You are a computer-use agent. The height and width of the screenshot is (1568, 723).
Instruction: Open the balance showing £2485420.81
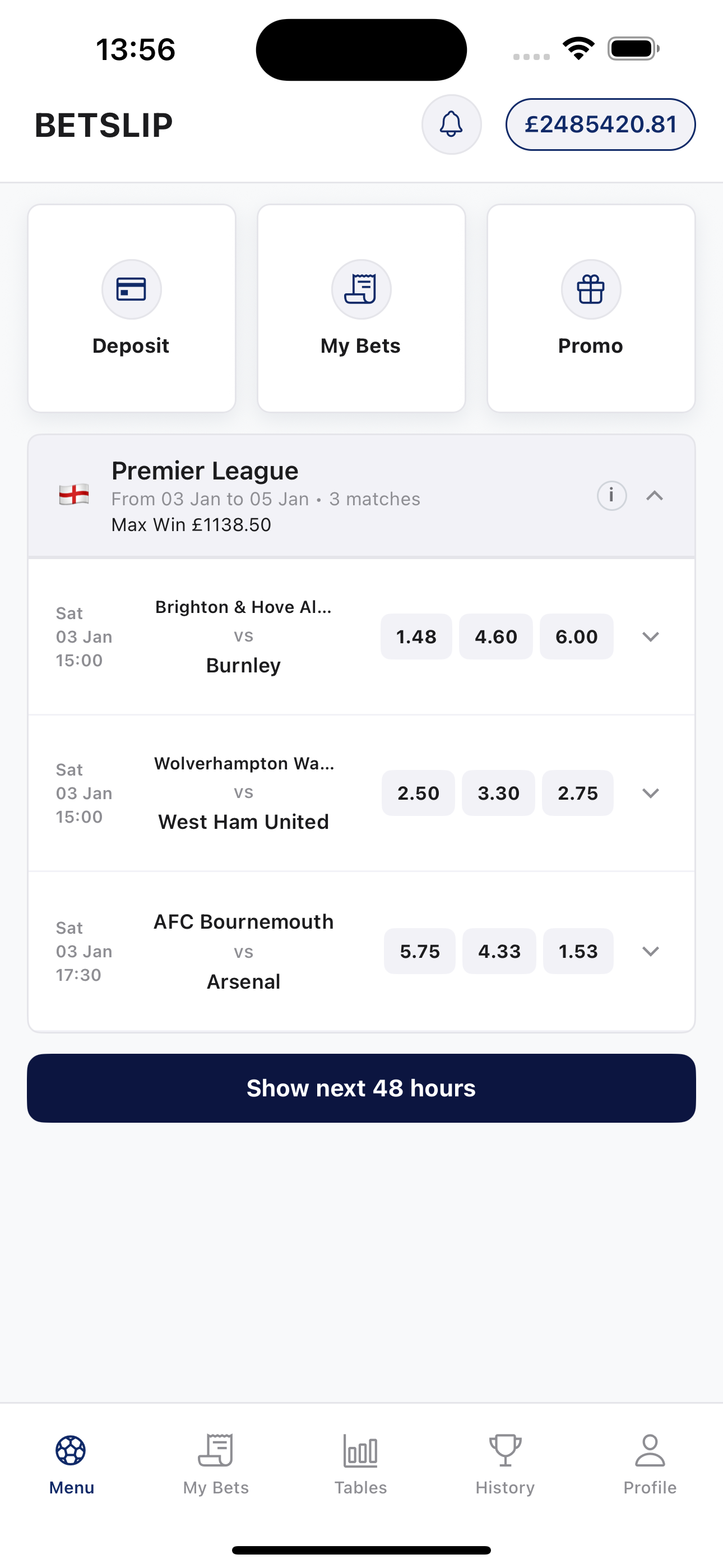(x=600, y=124)
